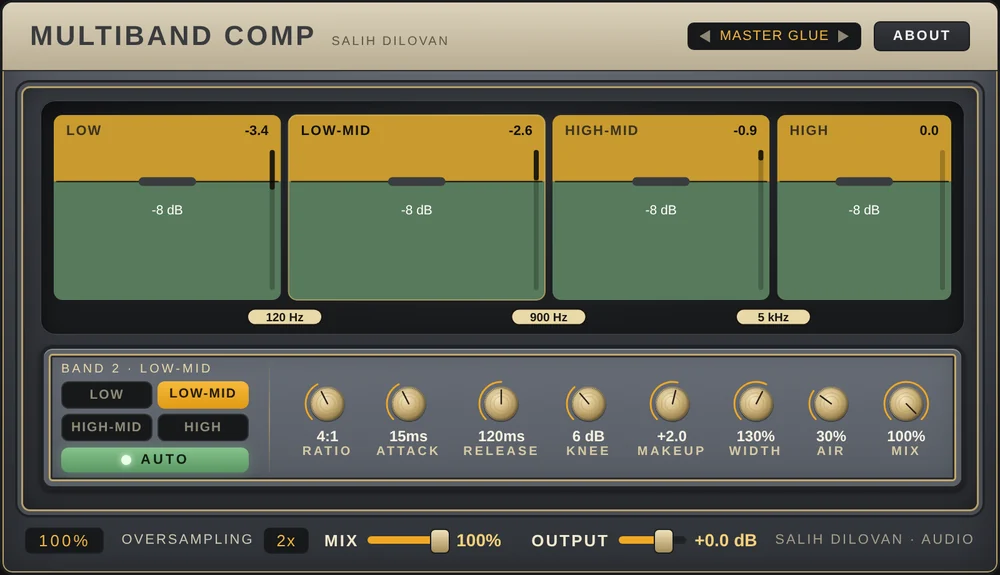Click the band MIX knob
Screen dimensions: 1000x575
click(x=906, y=404)
